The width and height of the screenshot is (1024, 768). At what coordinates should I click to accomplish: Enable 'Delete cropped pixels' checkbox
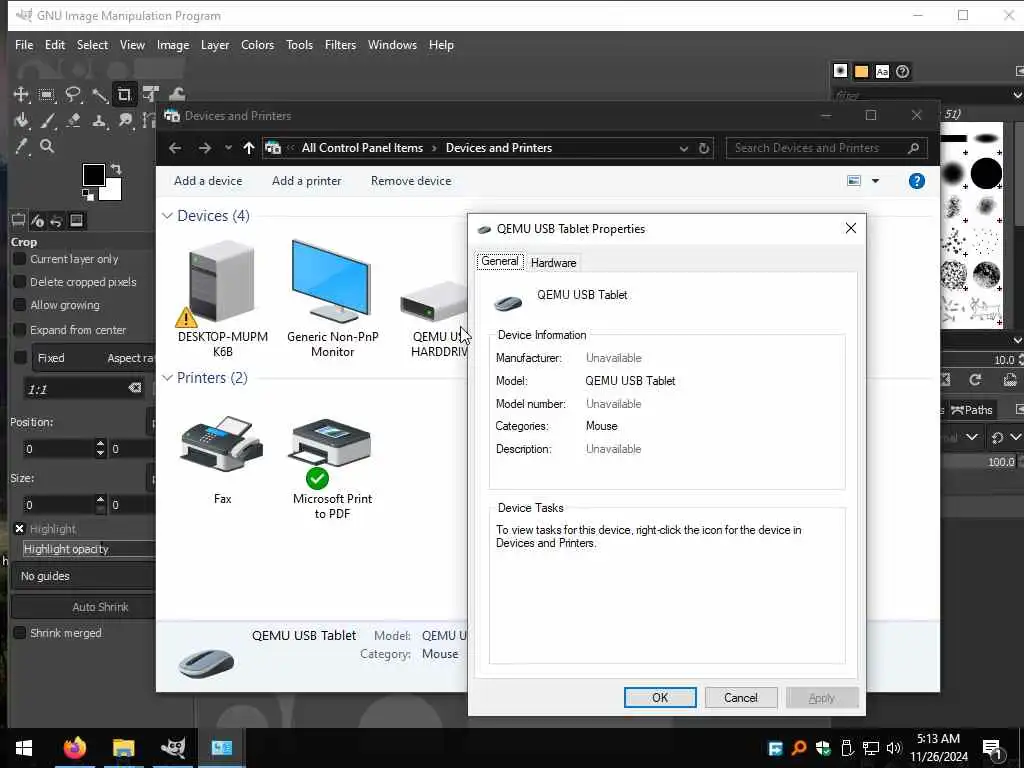pos(20,282)
